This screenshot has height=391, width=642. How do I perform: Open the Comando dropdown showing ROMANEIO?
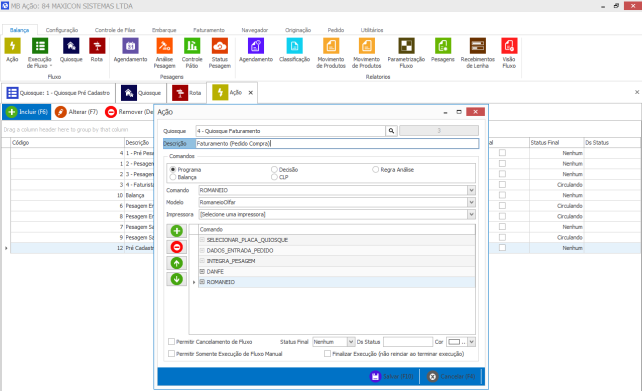(471, 190)
